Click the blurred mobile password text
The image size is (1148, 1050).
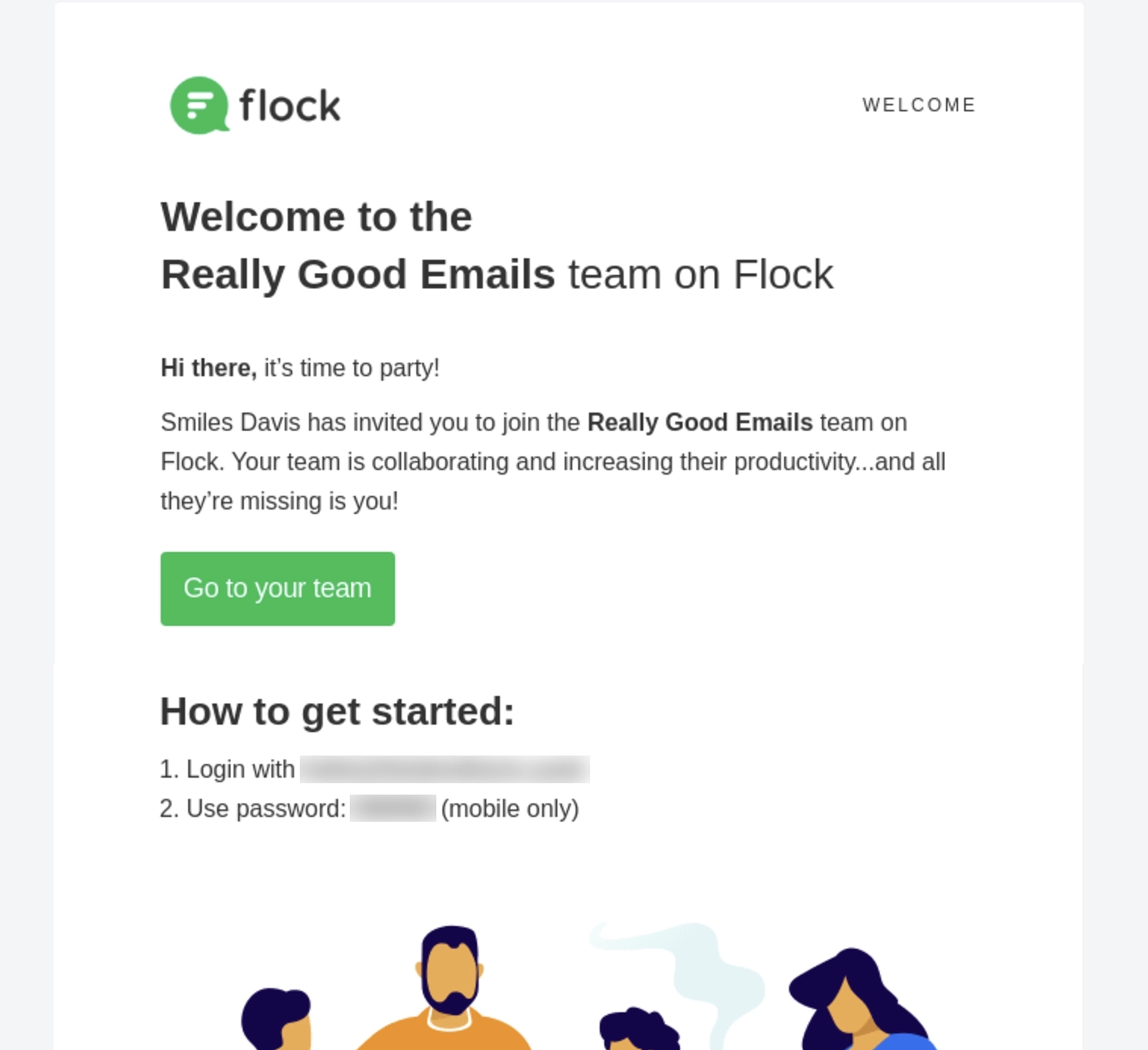[x=393, y=808]
